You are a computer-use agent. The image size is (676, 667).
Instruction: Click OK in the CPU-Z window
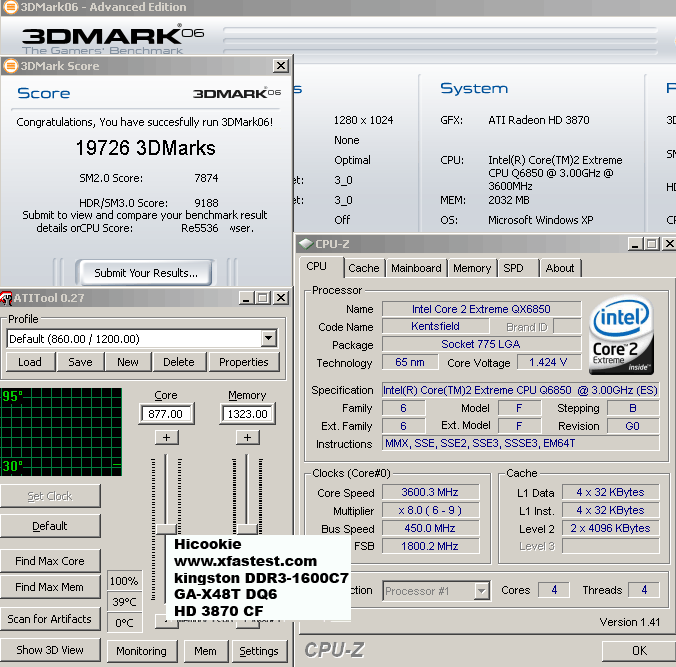(x=639, y=651)
